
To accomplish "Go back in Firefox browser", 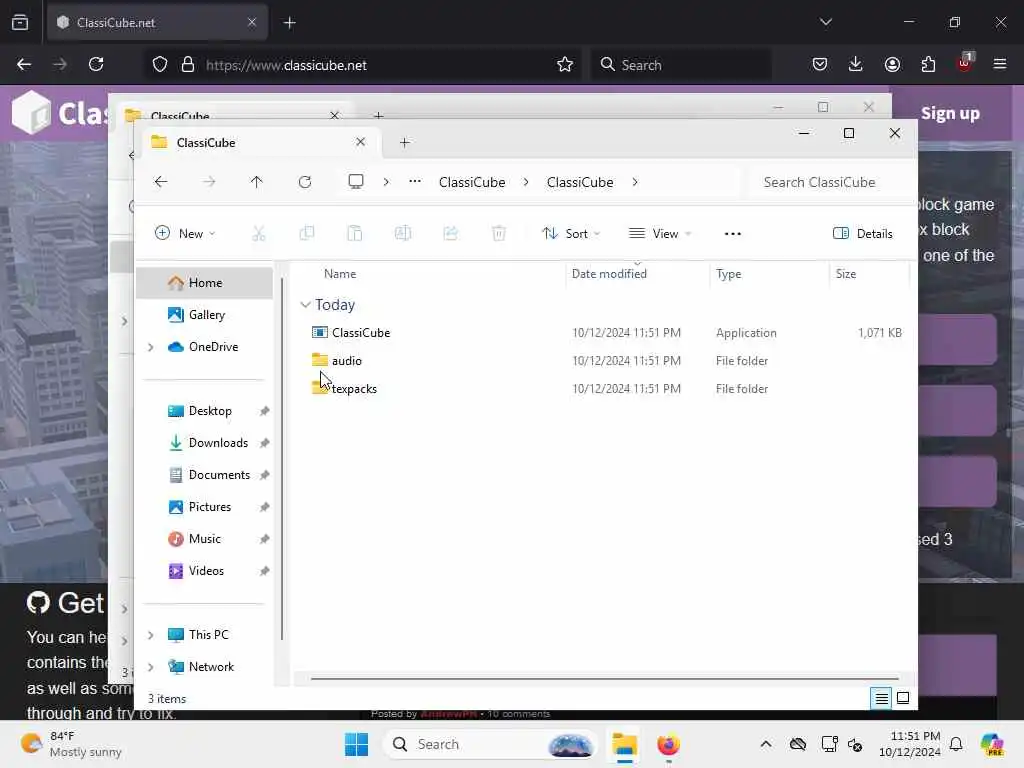I will coord(24,64).
